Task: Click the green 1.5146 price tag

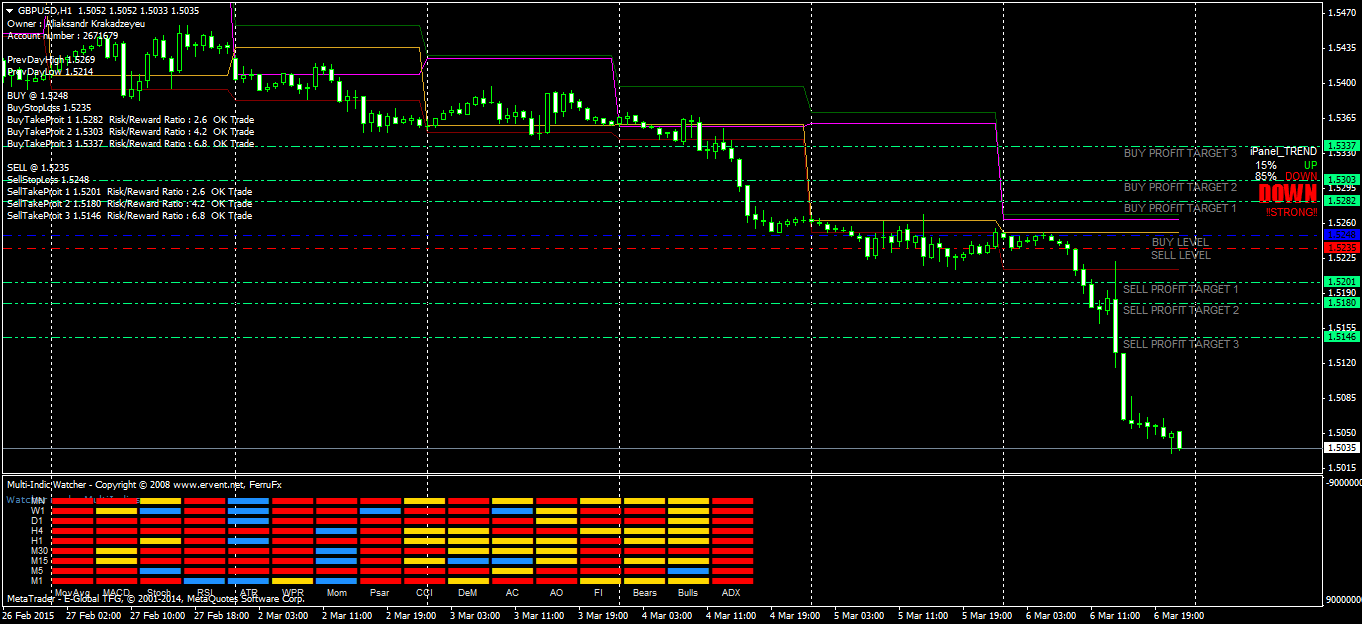Action: (1340, 337)
